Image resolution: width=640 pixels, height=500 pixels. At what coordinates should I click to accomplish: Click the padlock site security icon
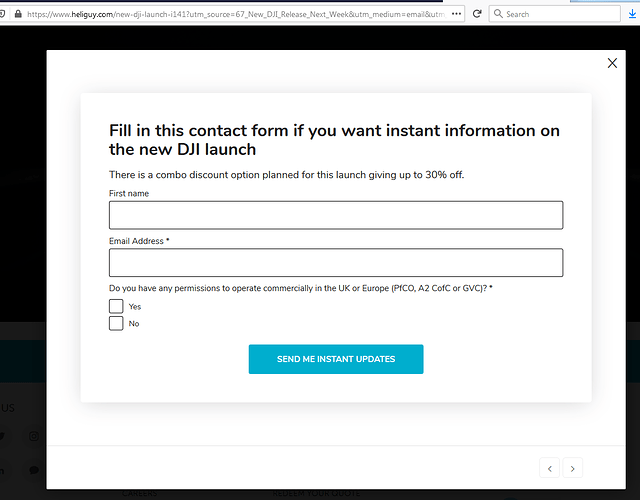(18, 14)
